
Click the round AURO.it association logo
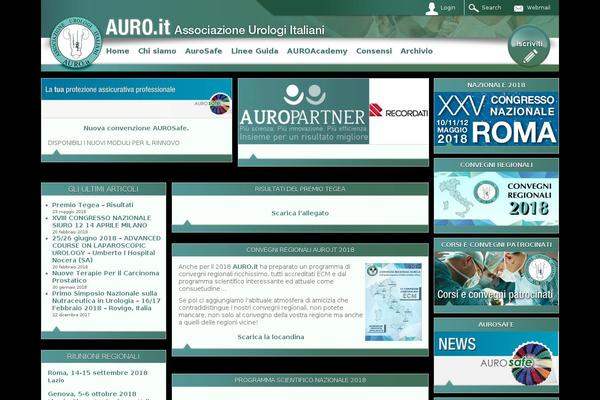click(x=77, y=43)
